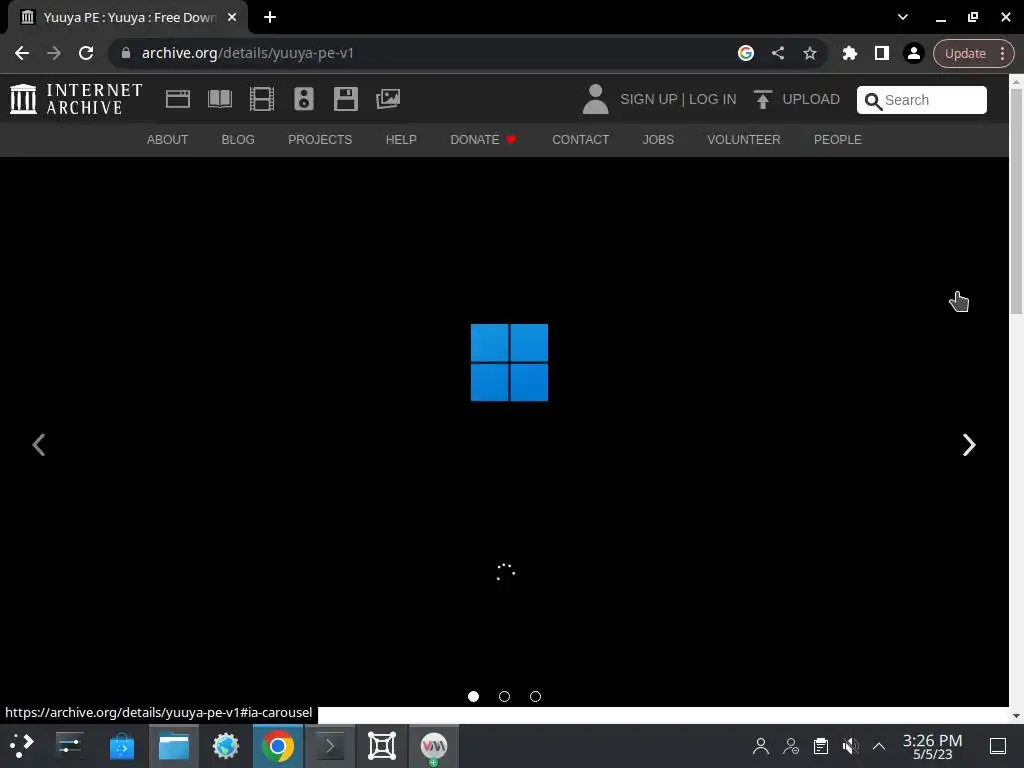The height and width of the screenshot is (768, 1024).
Task: Toggle the volume icon in system tray
Action: [850, 746]
